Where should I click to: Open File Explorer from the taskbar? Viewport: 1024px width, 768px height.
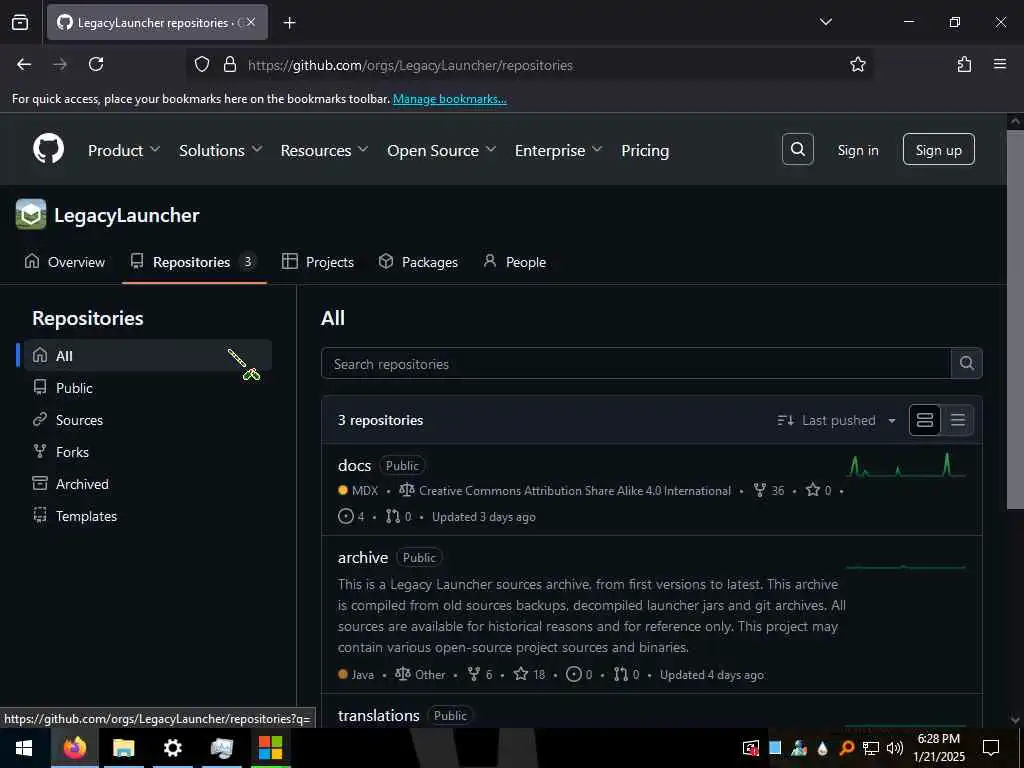(123, 748)
